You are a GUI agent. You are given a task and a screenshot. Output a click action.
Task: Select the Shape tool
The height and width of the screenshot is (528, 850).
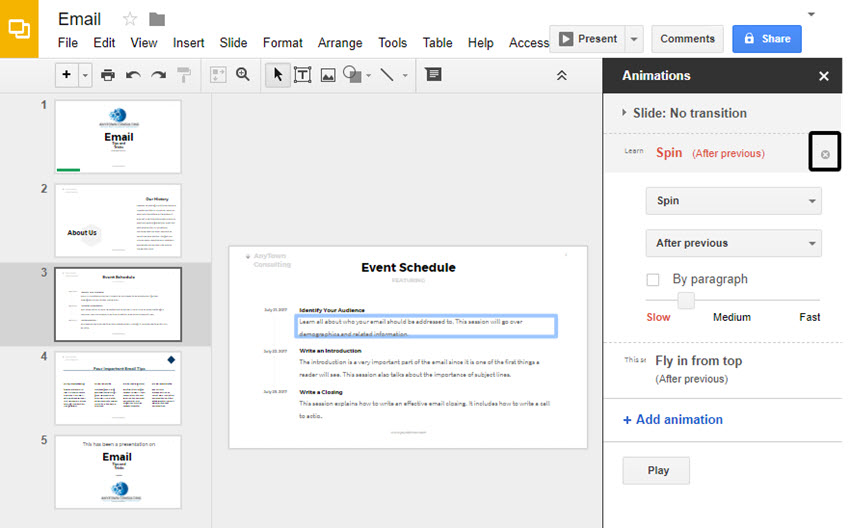point(352,74)
